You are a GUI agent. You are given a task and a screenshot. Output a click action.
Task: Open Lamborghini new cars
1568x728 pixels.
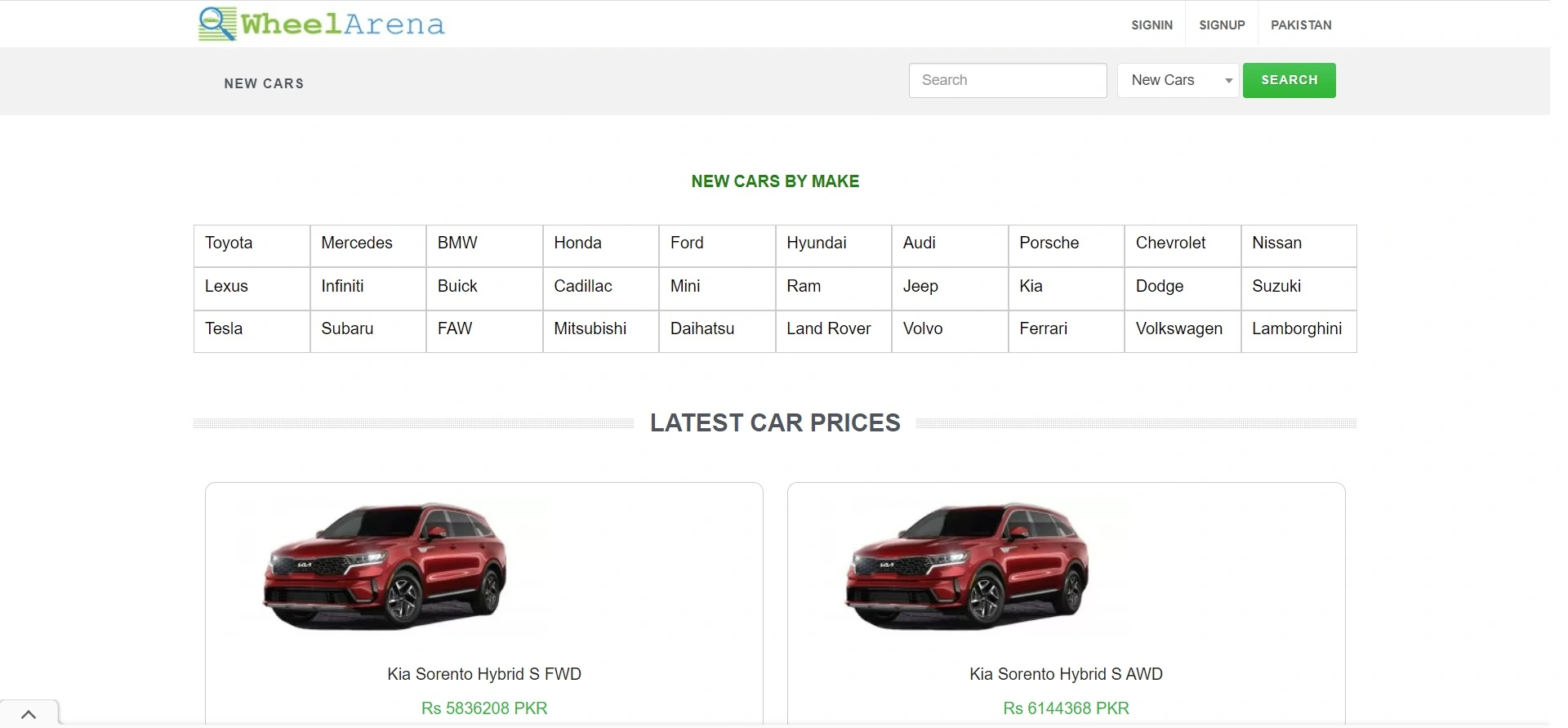click(1297, 328)
